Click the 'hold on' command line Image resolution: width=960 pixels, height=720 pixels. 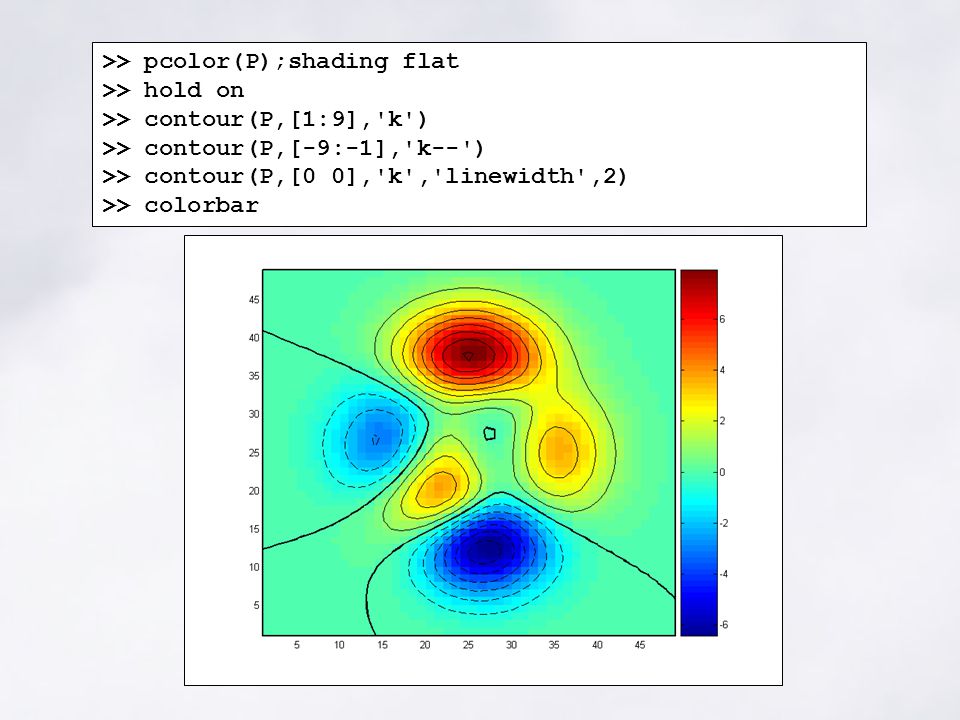coord(173,91)
